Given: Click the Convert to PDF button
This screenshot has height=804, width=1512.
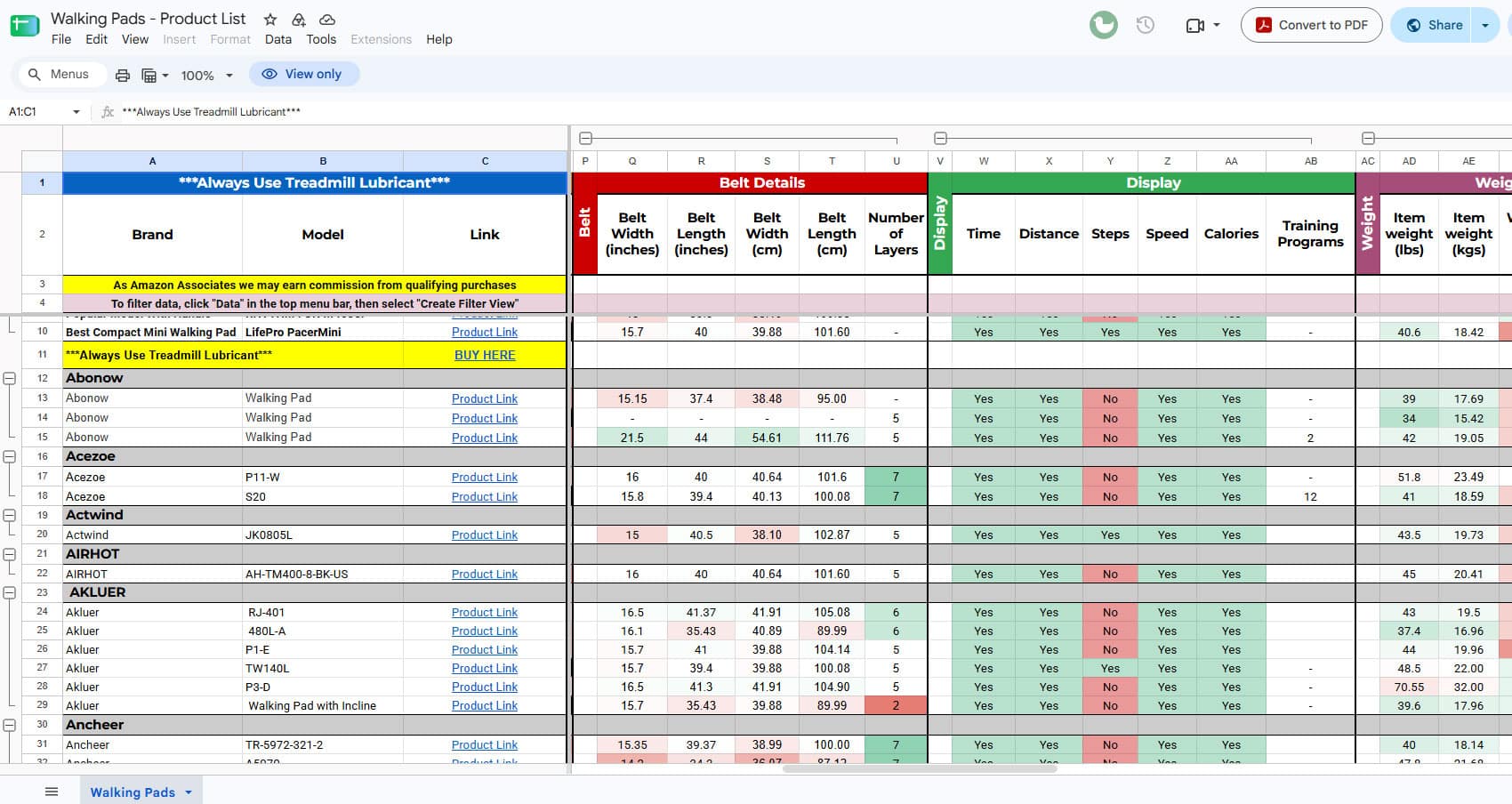Looking at the screenshot, I should 1311,25.
